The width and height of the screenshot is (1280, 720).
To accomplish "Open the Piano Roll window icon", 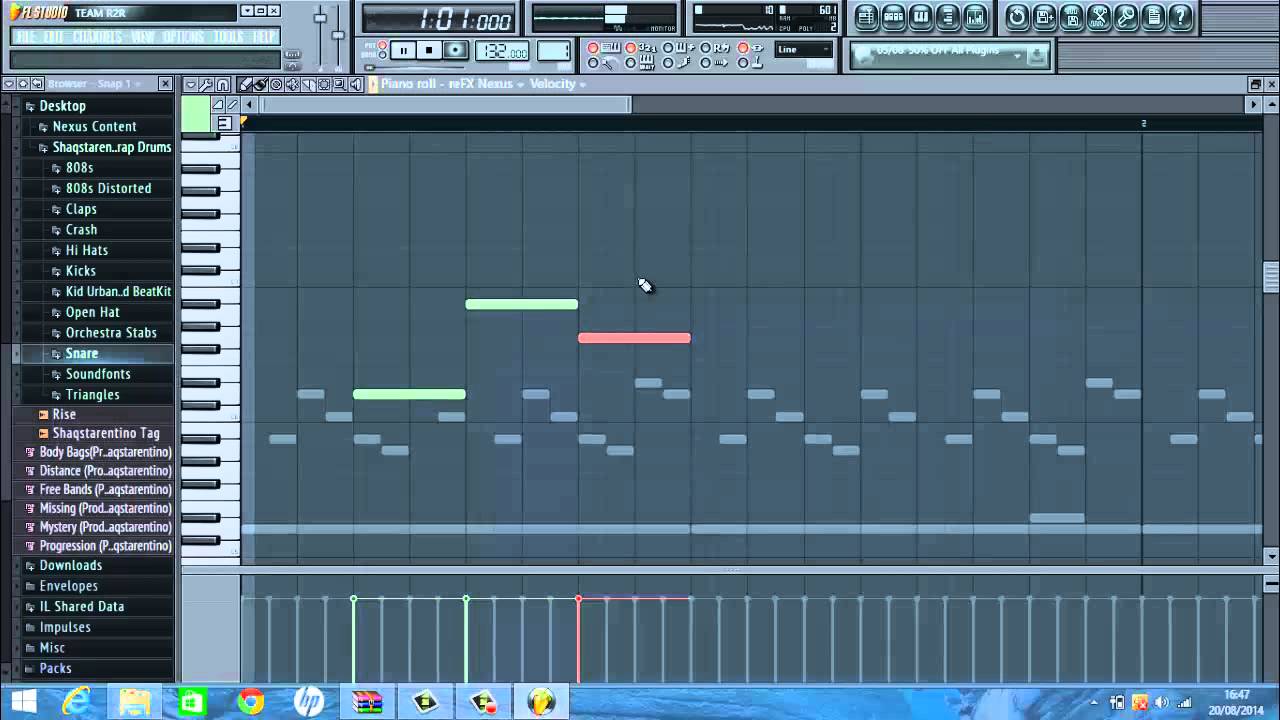I will click(921, 16).
